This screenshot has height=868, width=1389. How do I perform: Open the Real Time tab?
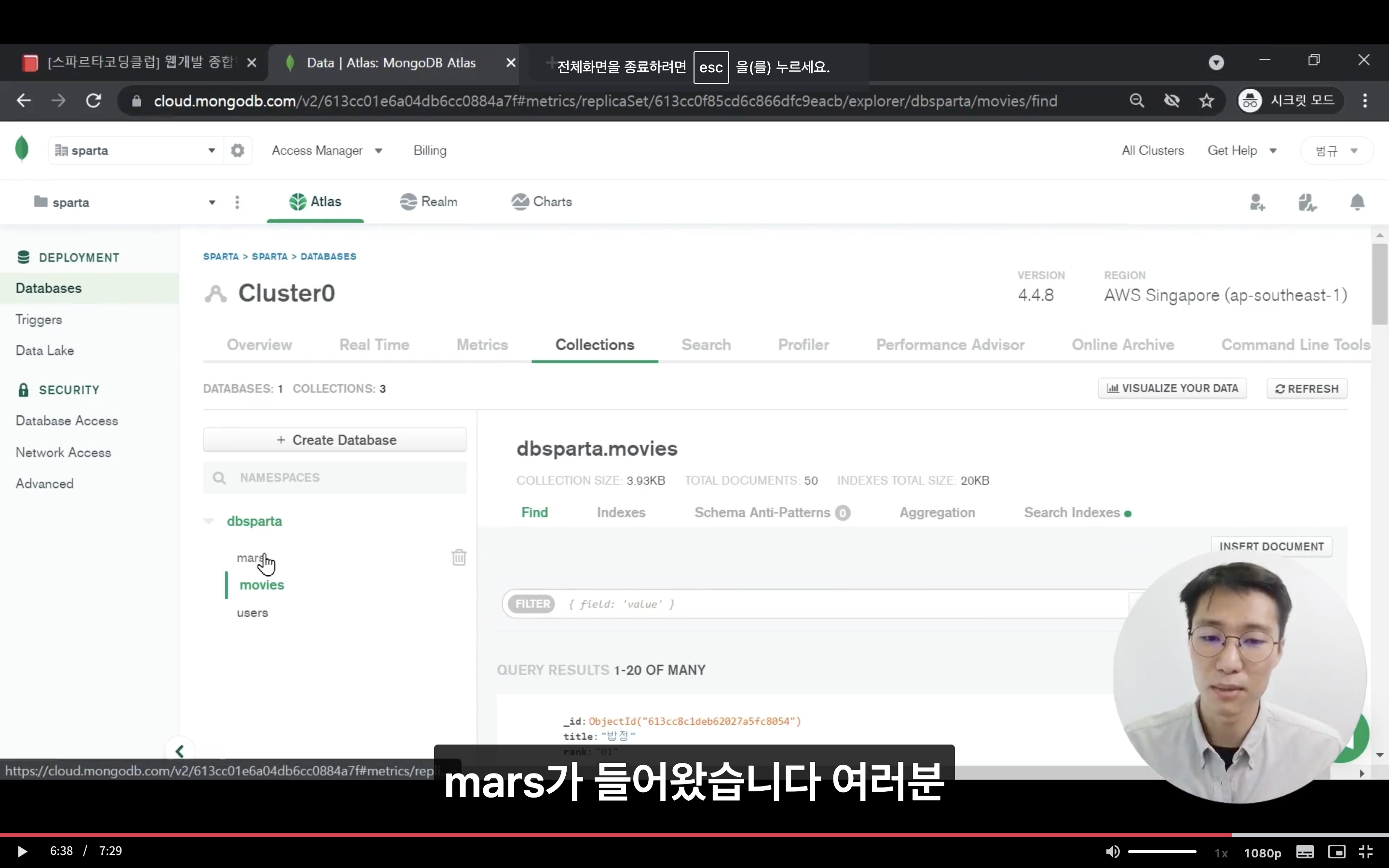(x=374, y=345)
